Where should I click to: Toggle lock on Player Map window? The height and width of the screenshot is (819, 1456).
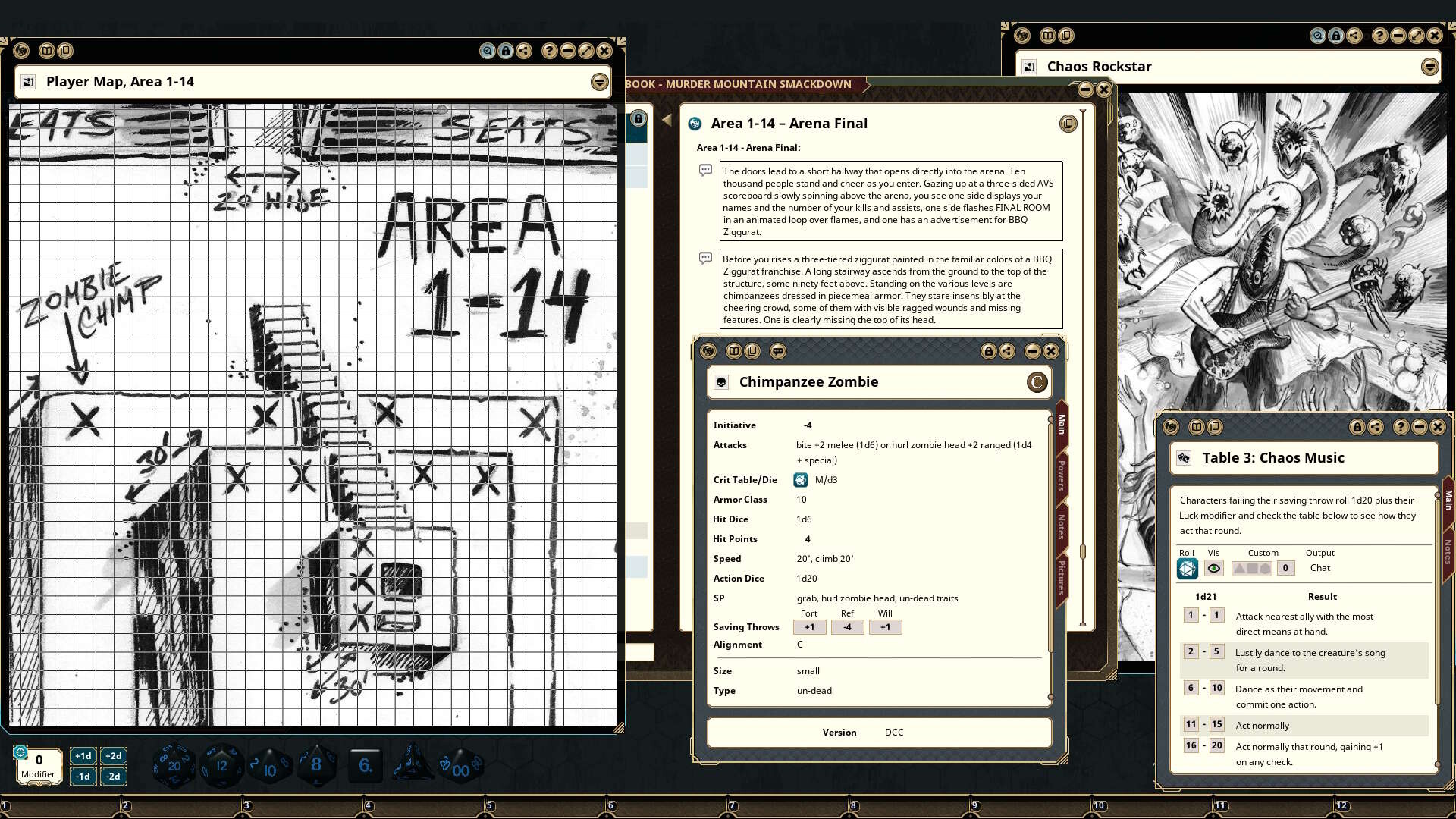pos(506,51)
